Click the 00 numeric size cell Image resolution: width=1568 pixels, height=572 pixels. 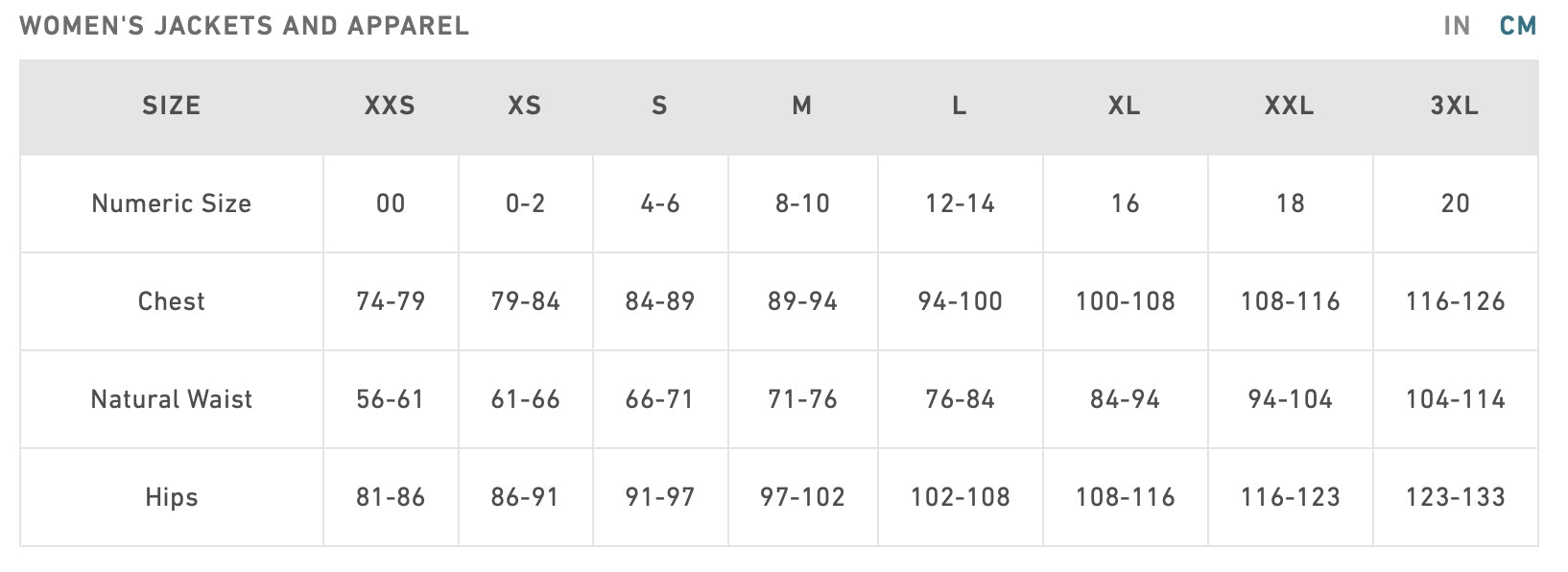pyautogui.click(x=391, y=203)
